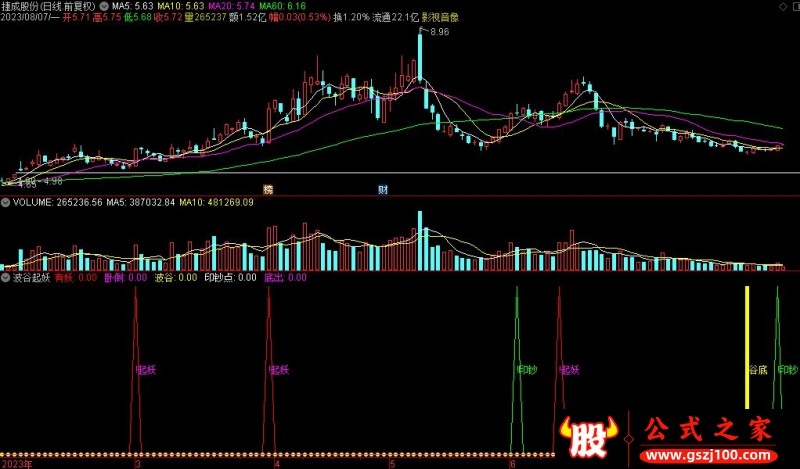Click the first 起妖 signal label
The height and width of the screenshot is (469, 800).
click(146, 370)
